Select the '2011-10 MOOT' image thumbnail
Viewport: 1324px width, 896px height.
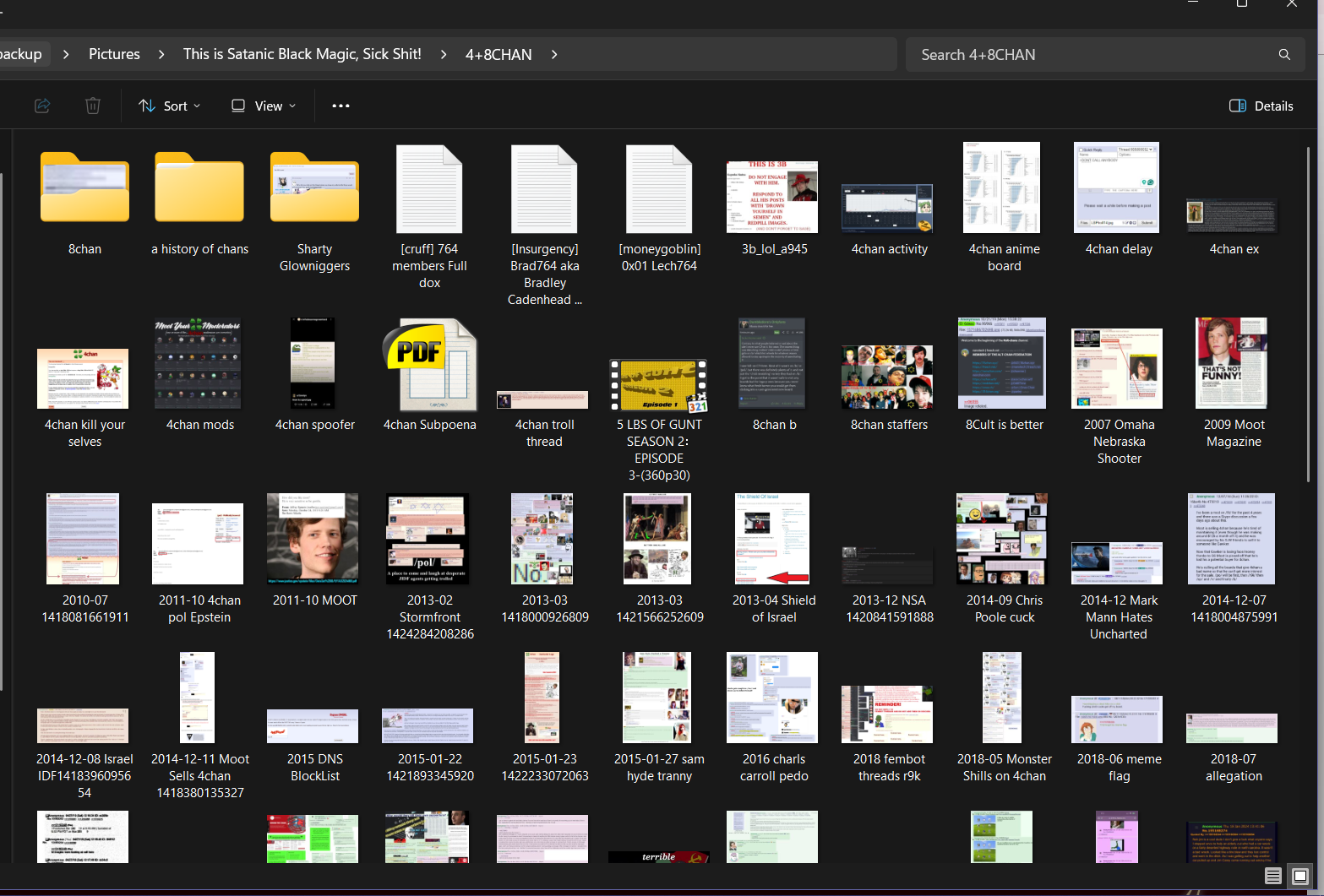click(313, 539)
